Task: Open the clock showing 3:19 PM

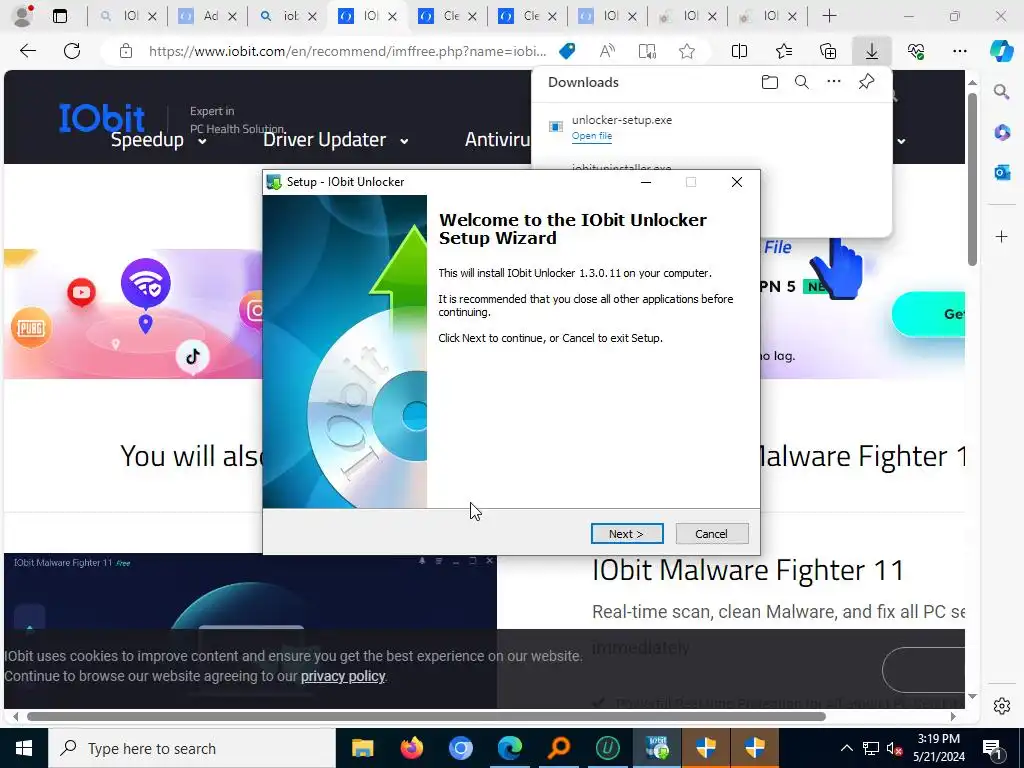Action: (938, 739)
